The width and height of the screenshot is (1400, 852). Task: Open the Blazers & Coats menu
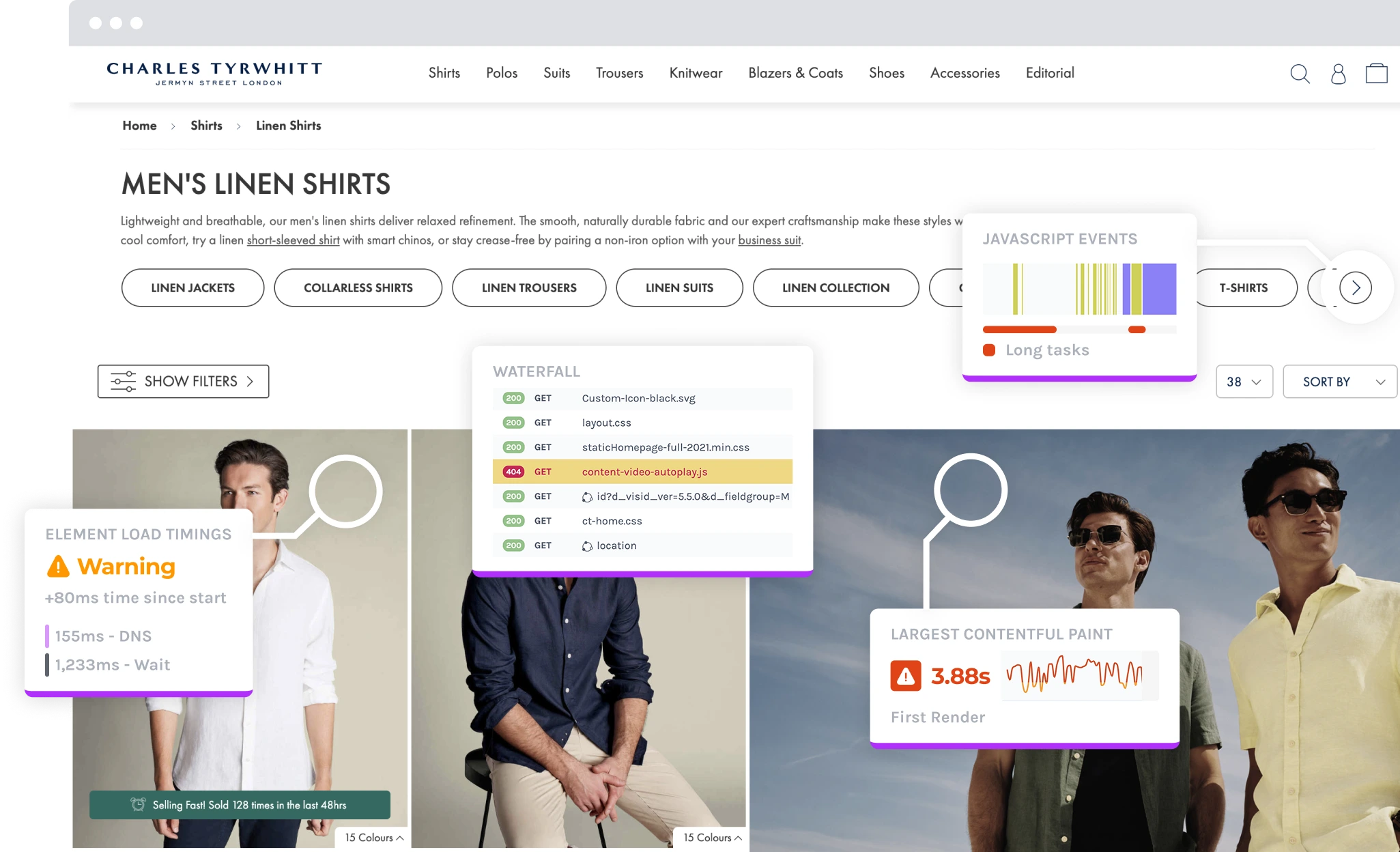coord(795,73)
